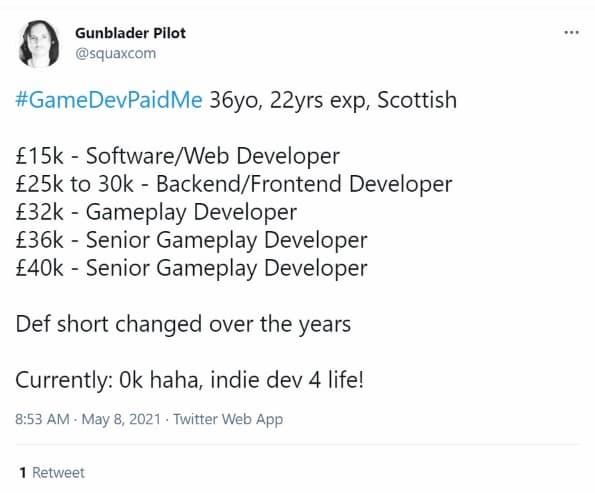Visit the @squaxcom handle

click(115, 54)
